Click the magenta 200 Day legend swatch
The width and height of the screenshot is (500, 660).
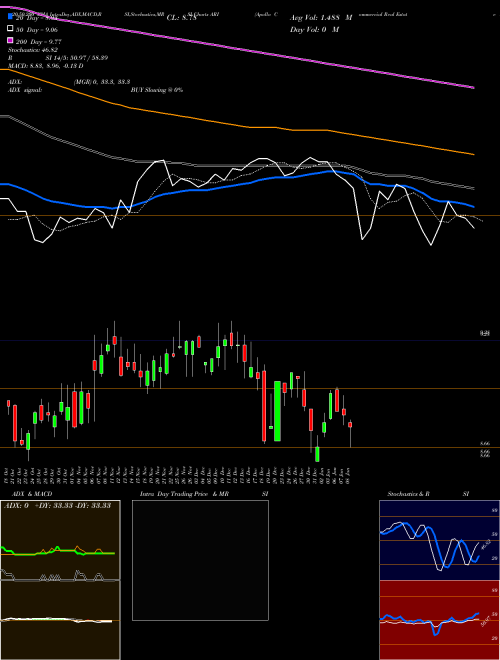[10, 40]
